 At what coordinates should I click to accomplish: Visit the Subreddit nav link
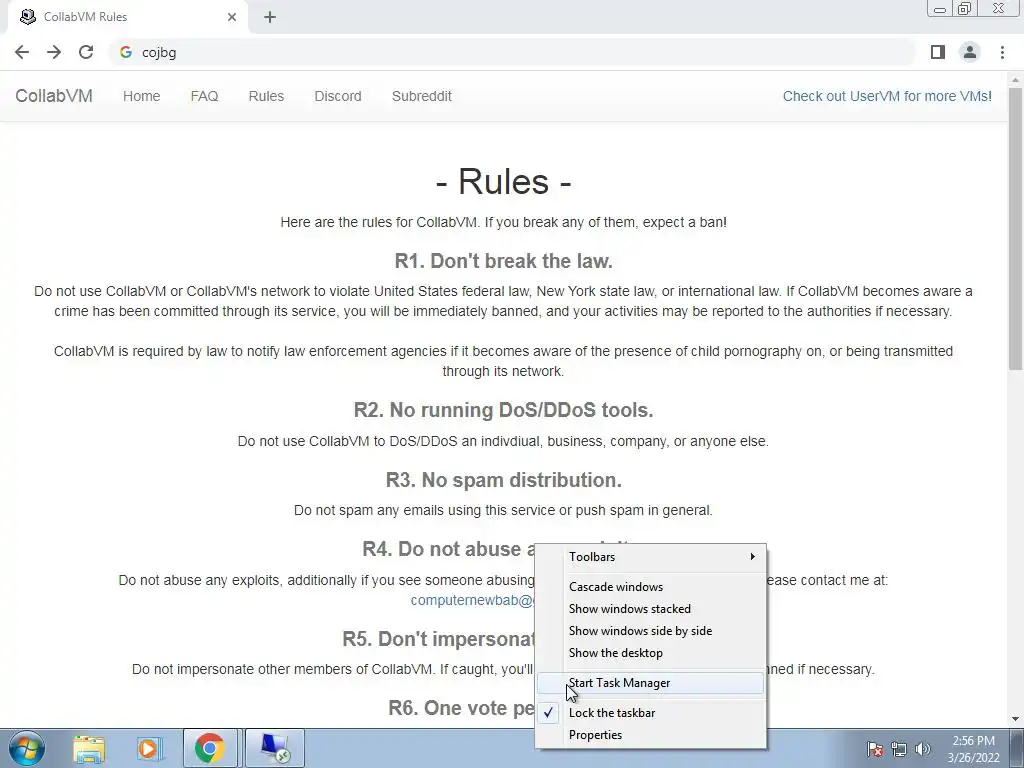[422, 96]
